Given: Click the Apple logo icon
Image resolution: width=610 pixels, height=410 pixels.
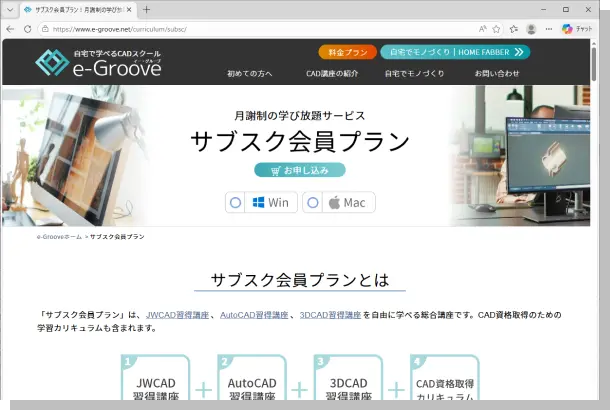Looking at the screenshot, I should pyautogui.click(x=334, y=203).
